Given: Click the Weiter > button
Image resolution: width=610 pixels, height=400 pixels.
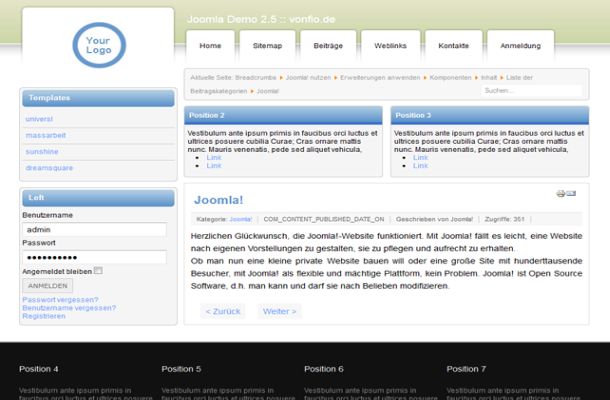Looking at the screenshot, I should point(279,311).
